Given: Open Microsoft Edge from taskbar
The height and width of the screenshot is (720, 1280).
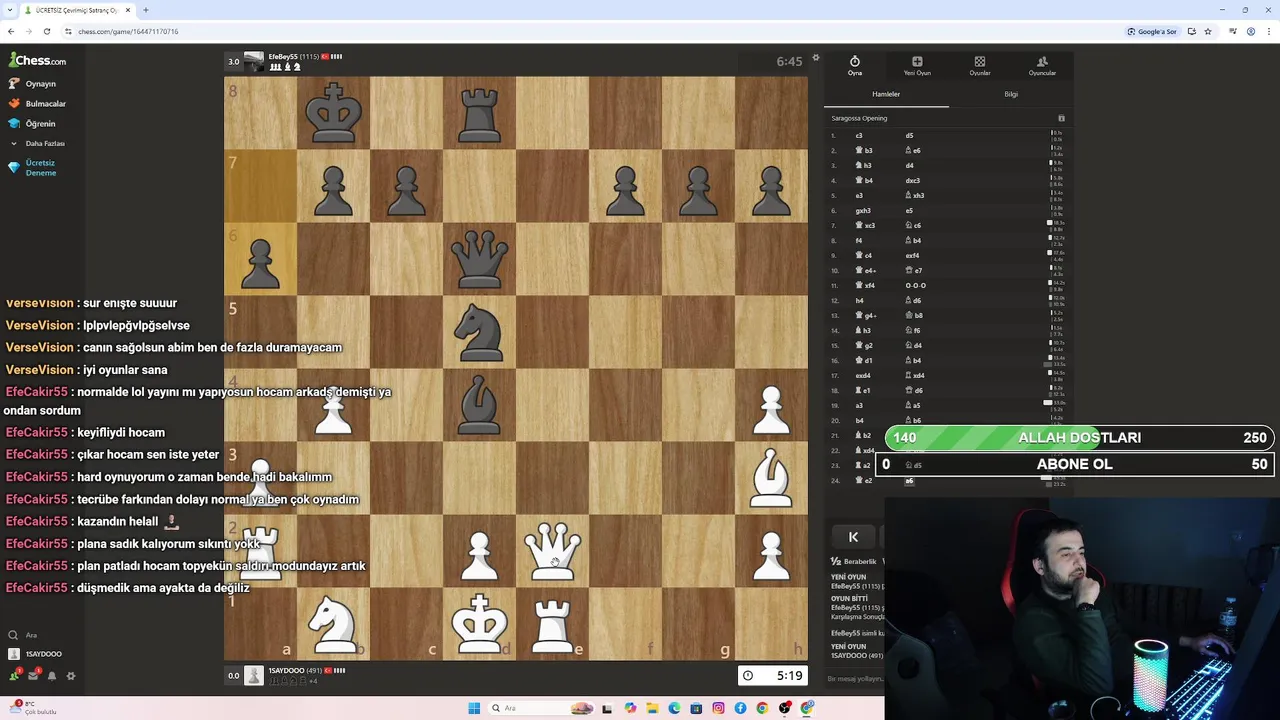Looking at the screenshot, I should (674, 708).
